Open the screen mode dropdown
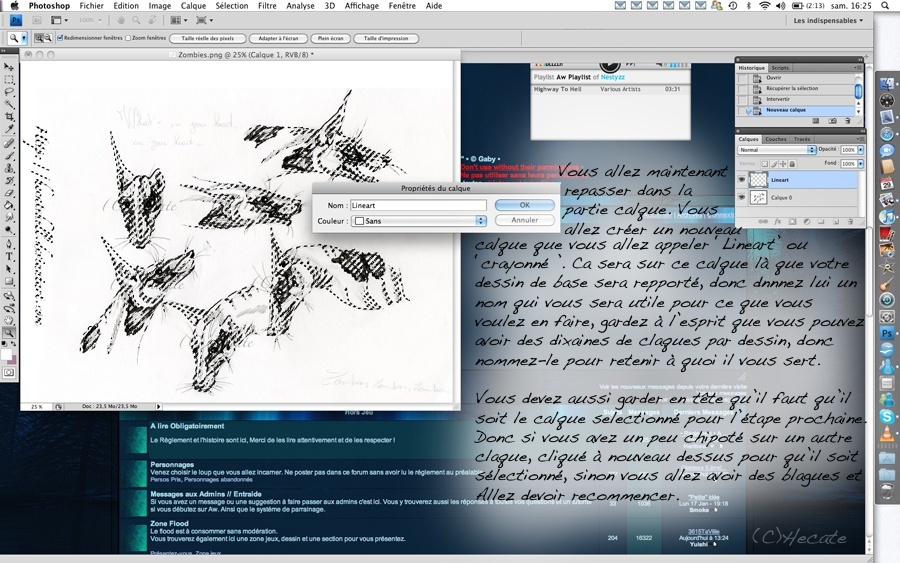Viewport: 900px width, 563px height. pos(204,20)
